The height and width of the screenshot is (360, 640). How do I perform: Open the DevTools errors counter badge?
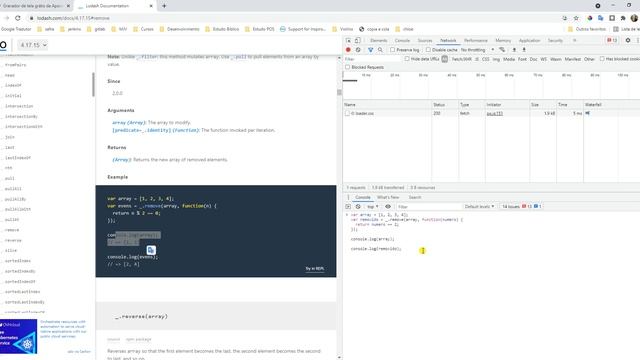pyautogui.click(x=612, y=40)
